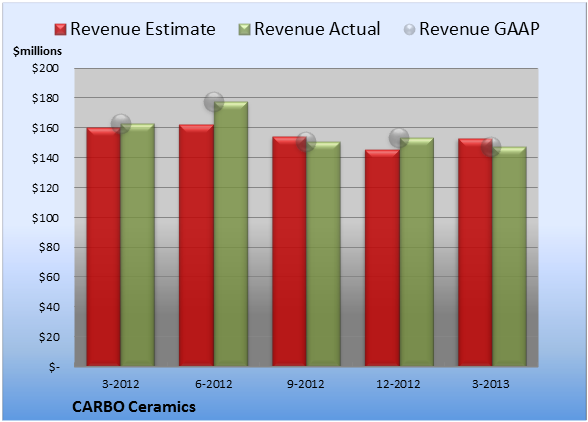
Task: Select the green actual bar for 3-2012
Action: [138, 245]
